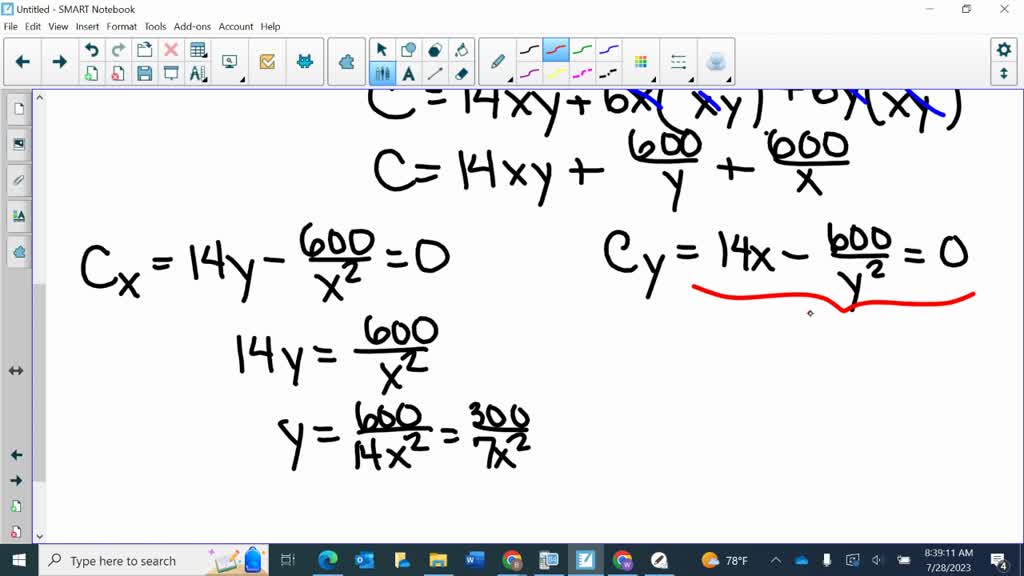Image resolution: width=1024 pixels, height=576 pixels.
Task: Delete the page from the sidebar
Action: click(16, 532)
